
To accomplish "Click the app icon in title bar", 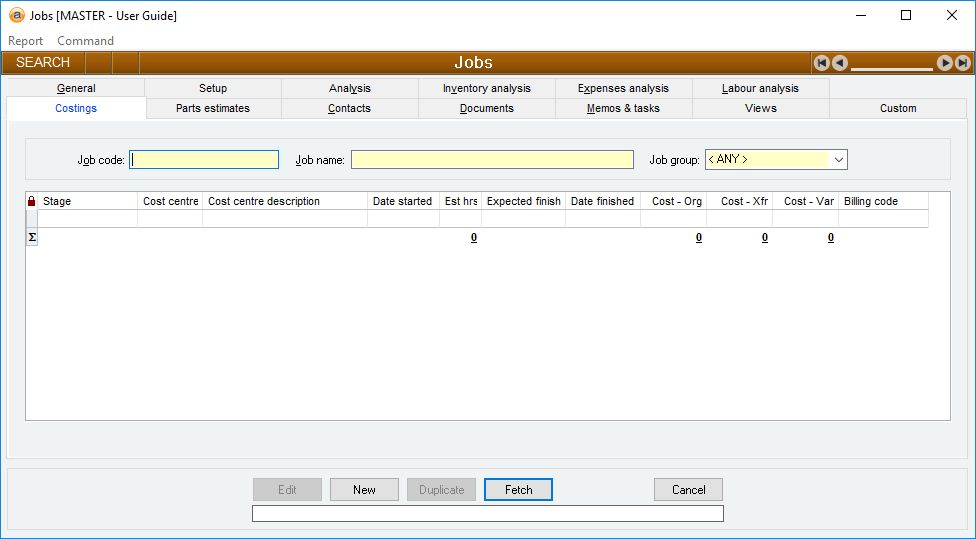I will [x=16, y=16].
